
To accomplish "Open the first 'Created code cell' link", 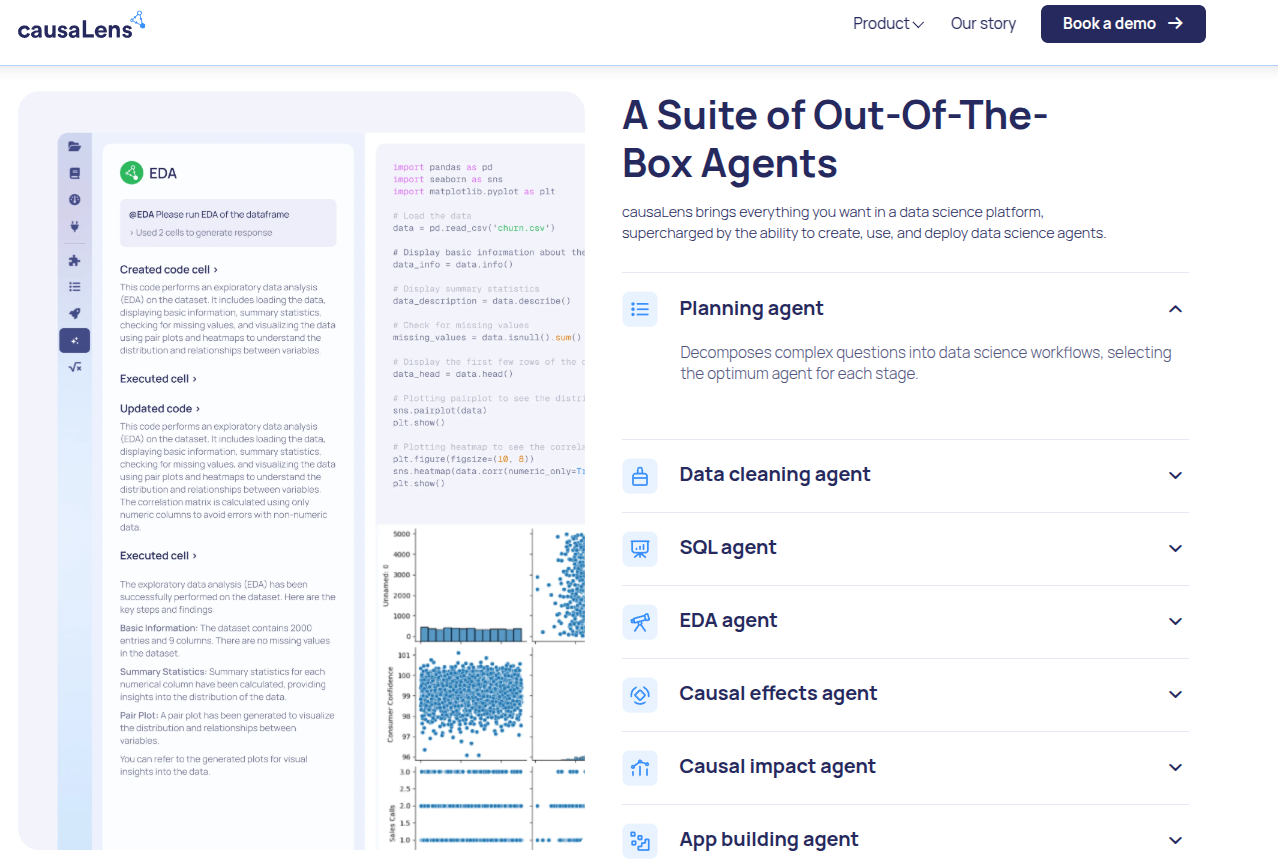I will [x=169, y=269].
